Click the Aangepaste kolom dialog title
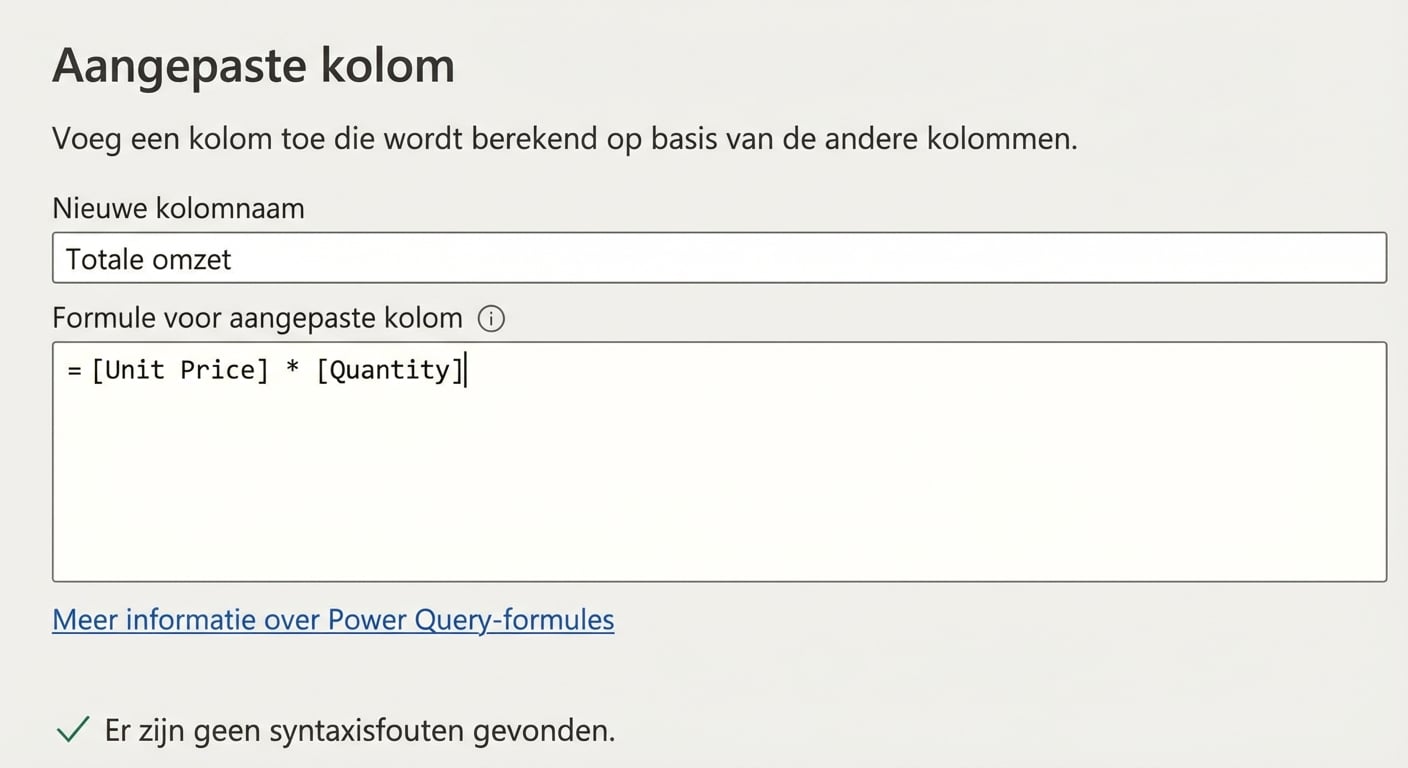Viewport: 1408px width, 768px height. tap(254, 64)
